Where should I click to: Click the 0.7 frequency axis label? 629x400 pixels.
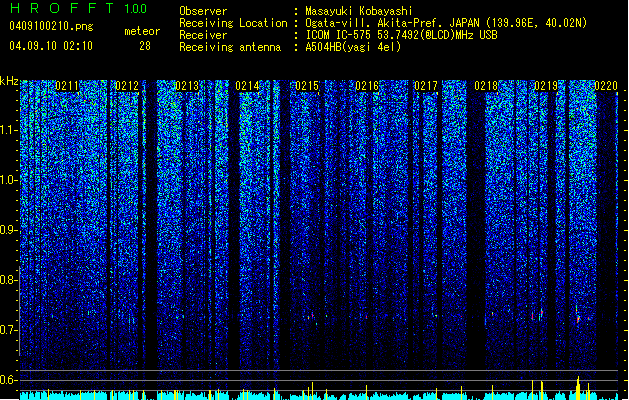8,330
